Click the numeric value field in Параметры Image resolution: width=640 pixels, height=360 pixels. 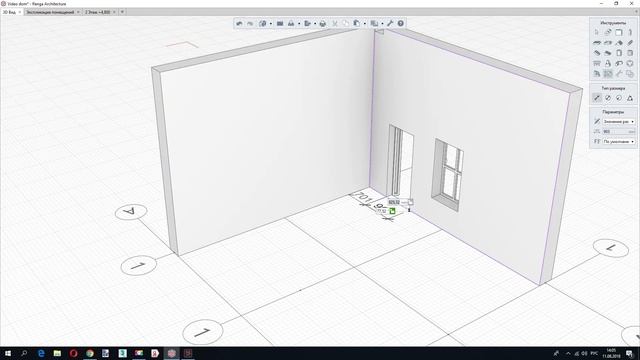(x=619, y=131)
